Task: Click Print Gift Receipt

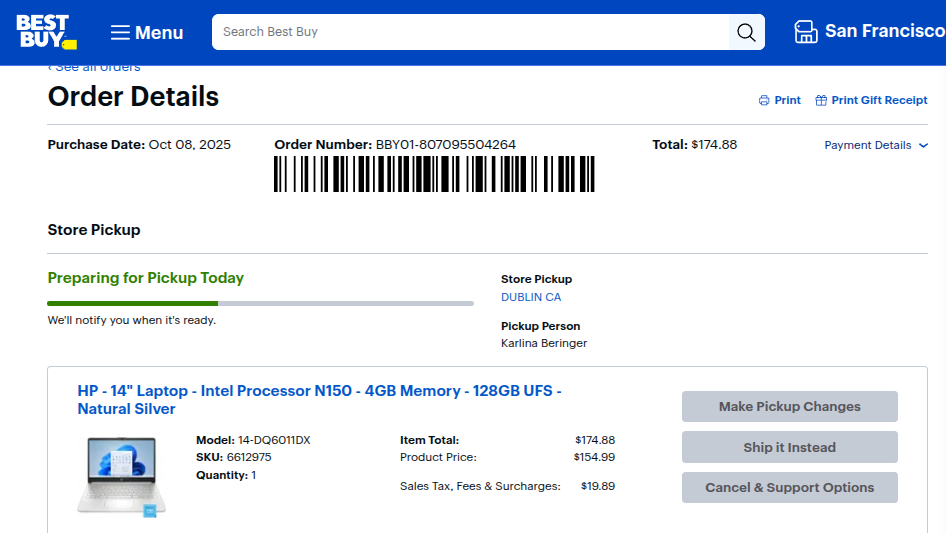Action: pyautogui.click(x=871, y=100)
